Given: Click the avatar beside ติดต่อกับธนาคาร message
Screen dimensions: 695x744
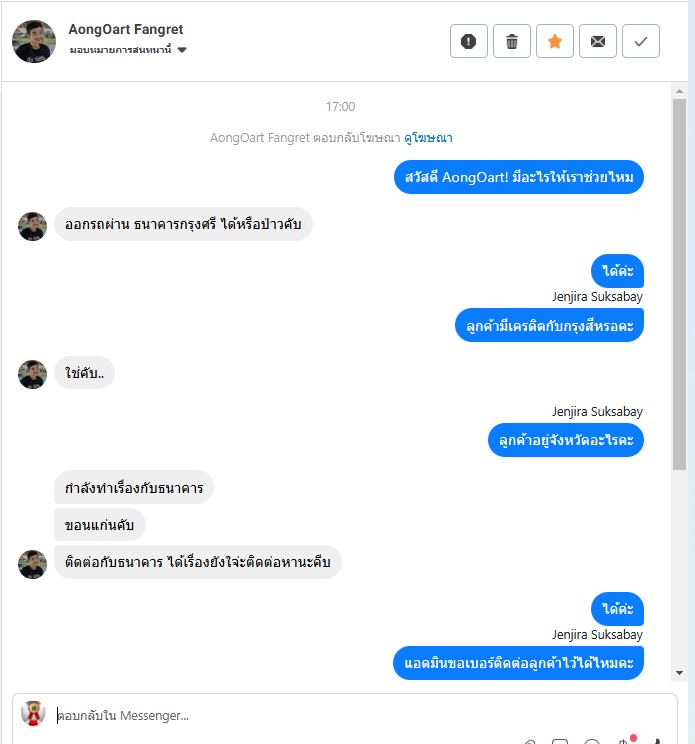Looking at the screenshot, I should pos(32,564).
